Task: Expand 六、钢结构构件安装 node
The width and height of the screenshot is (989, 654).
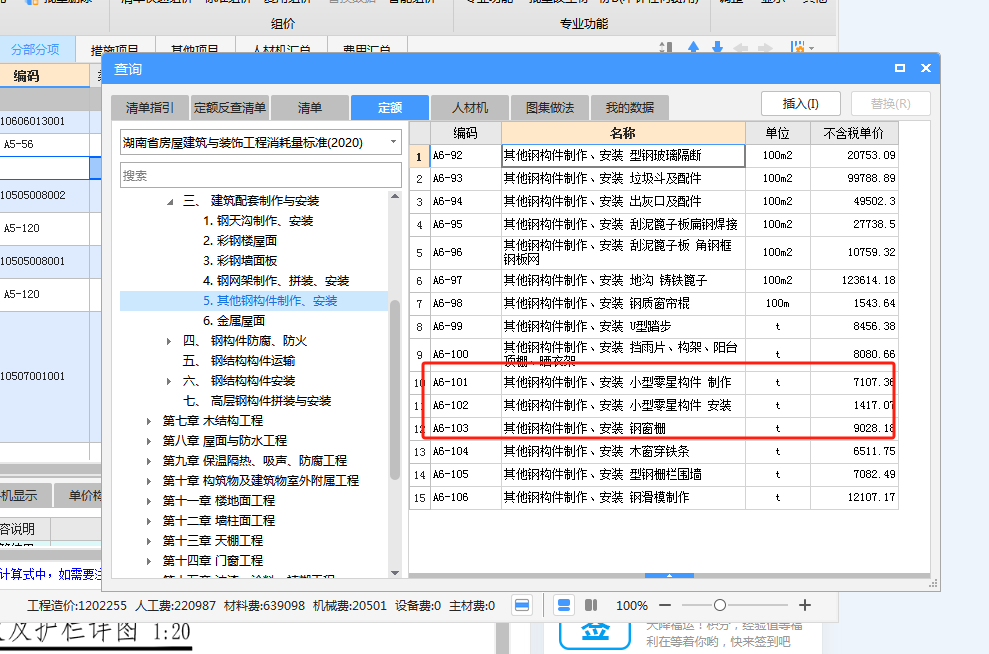Action: 168,382
